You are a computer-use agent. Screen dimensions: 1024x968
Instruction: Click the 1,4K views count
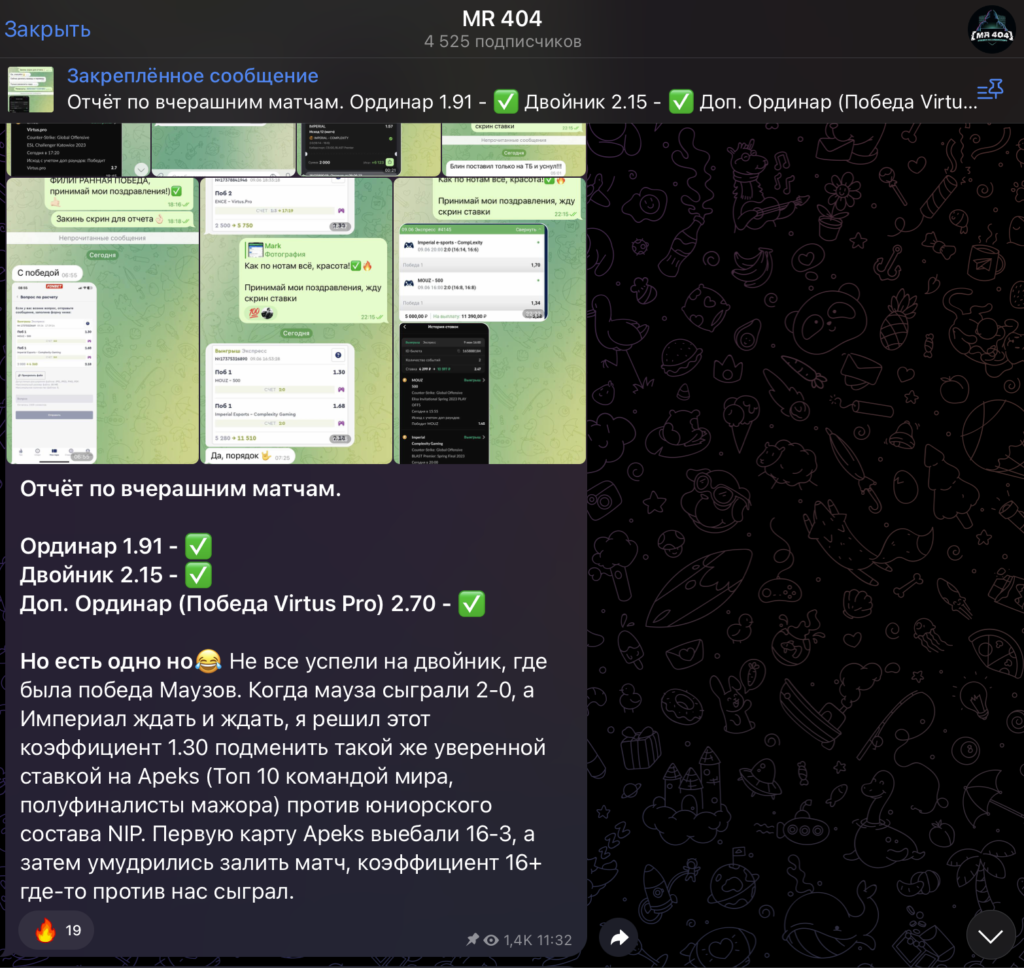[x=518, y=940]
